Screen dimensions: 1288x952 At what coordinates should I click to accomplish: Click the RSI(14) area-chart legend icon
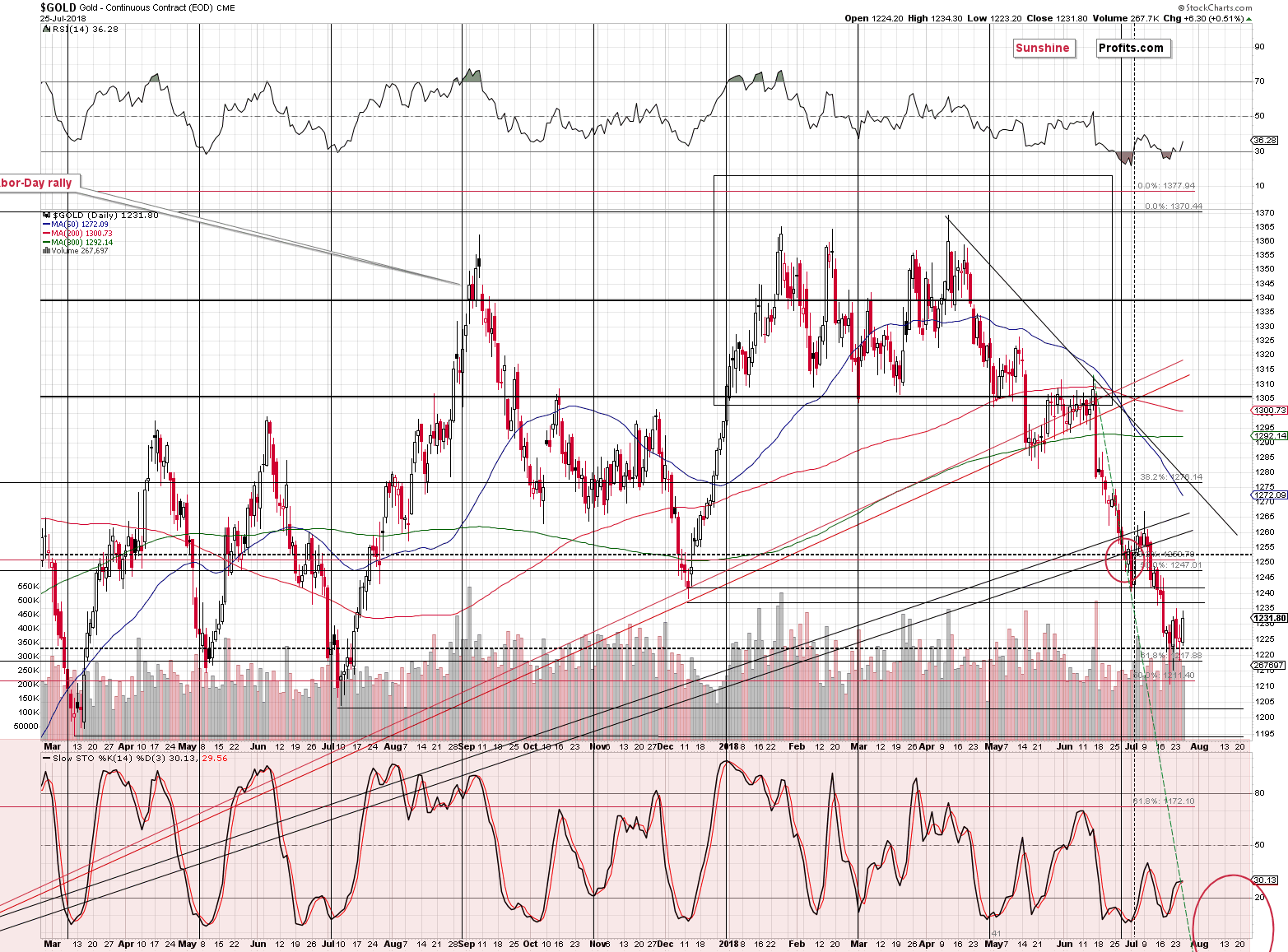pos(46,29)
